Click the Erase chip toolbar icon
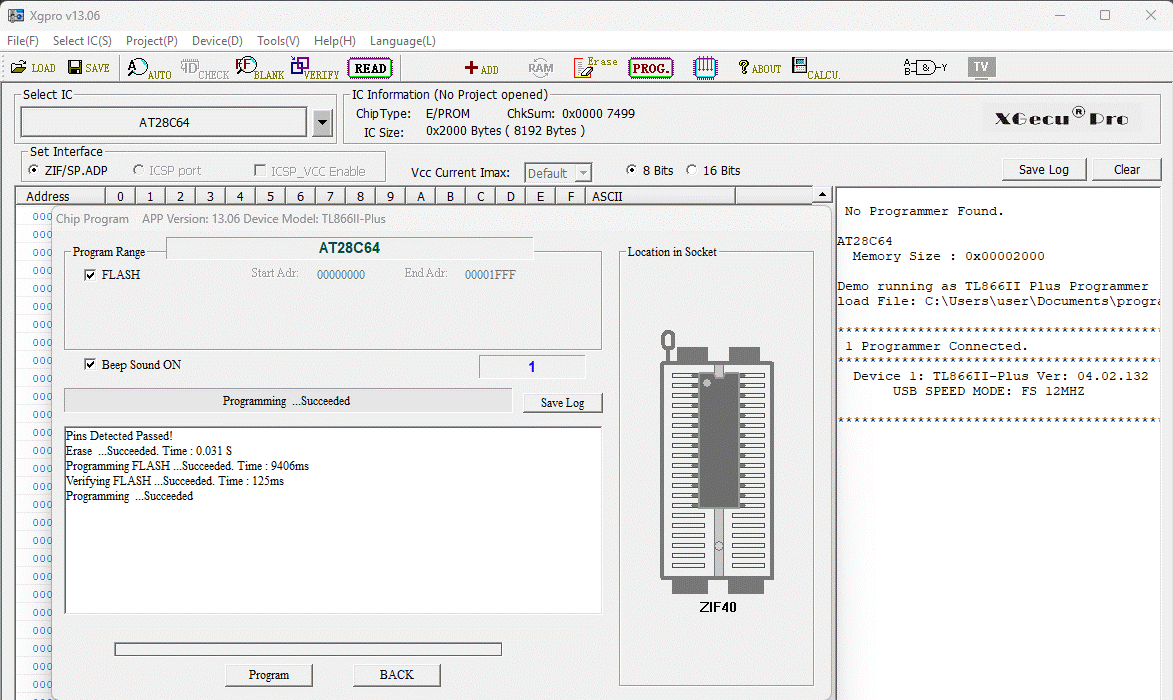Image resolution: width=1173 pixels, height=700 pixels. point(596,67)
